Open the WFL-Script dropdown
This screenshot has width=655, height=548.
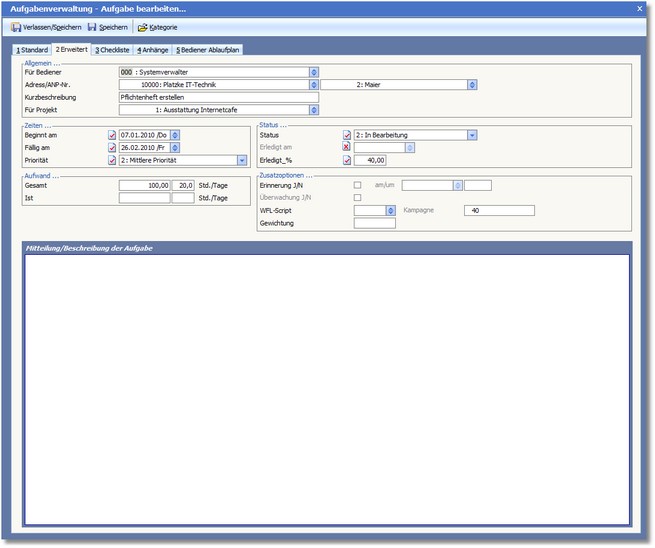390,211
